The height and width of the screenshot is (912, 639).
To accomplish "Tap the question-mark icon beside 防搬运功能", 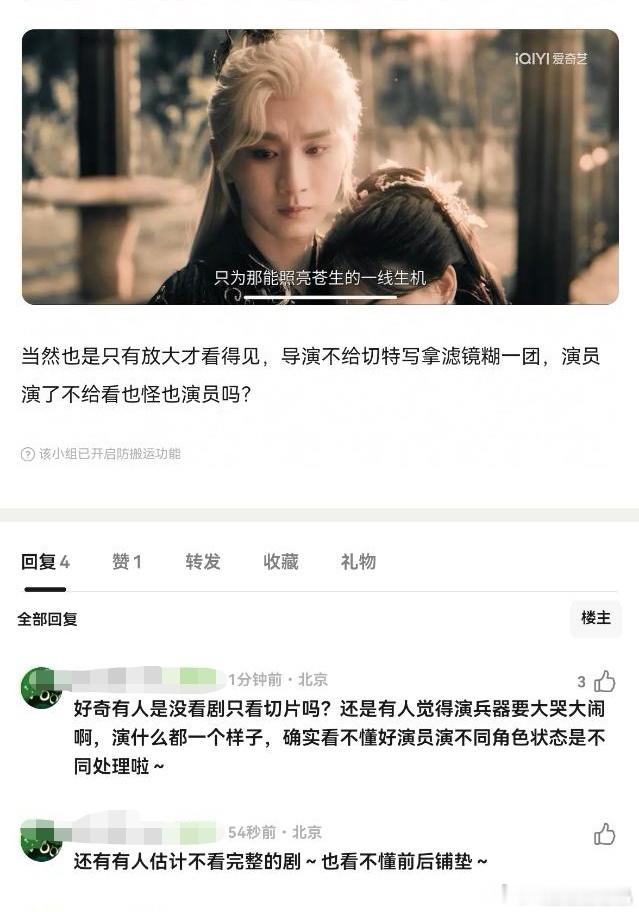I will coord(27,454).
